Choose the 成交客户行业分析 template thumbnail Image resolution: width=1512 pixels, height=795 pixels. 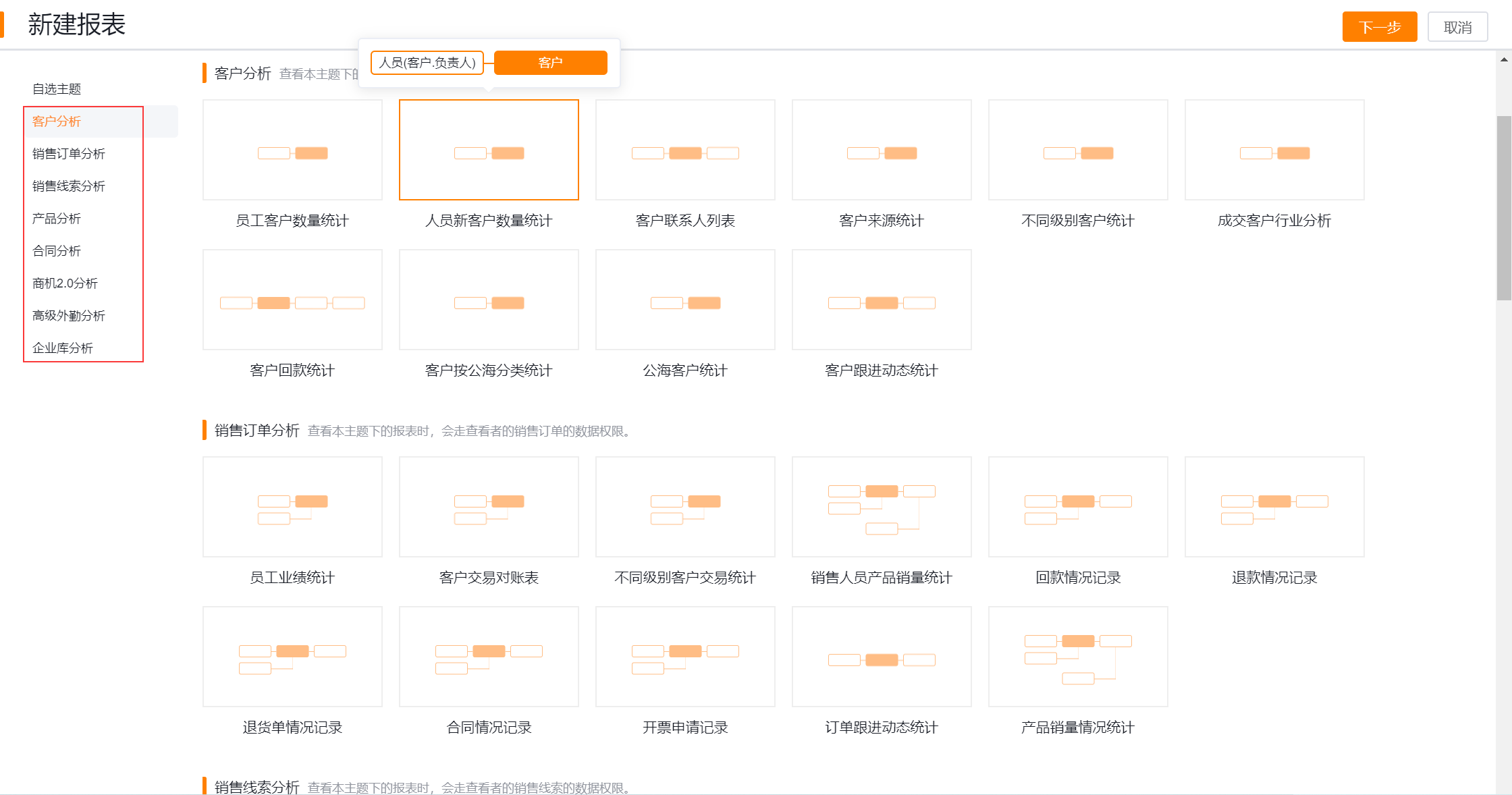tap(1274, 150)
